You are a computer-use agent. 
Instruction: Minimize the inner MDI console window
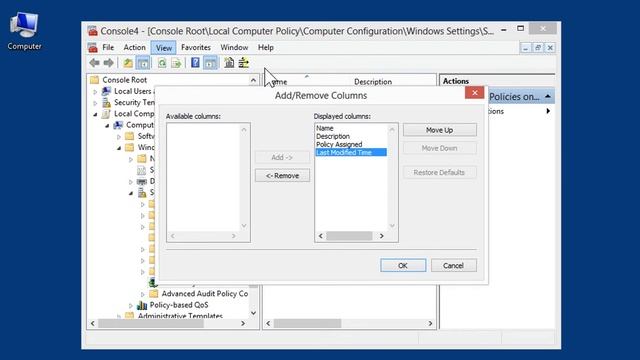526,48
